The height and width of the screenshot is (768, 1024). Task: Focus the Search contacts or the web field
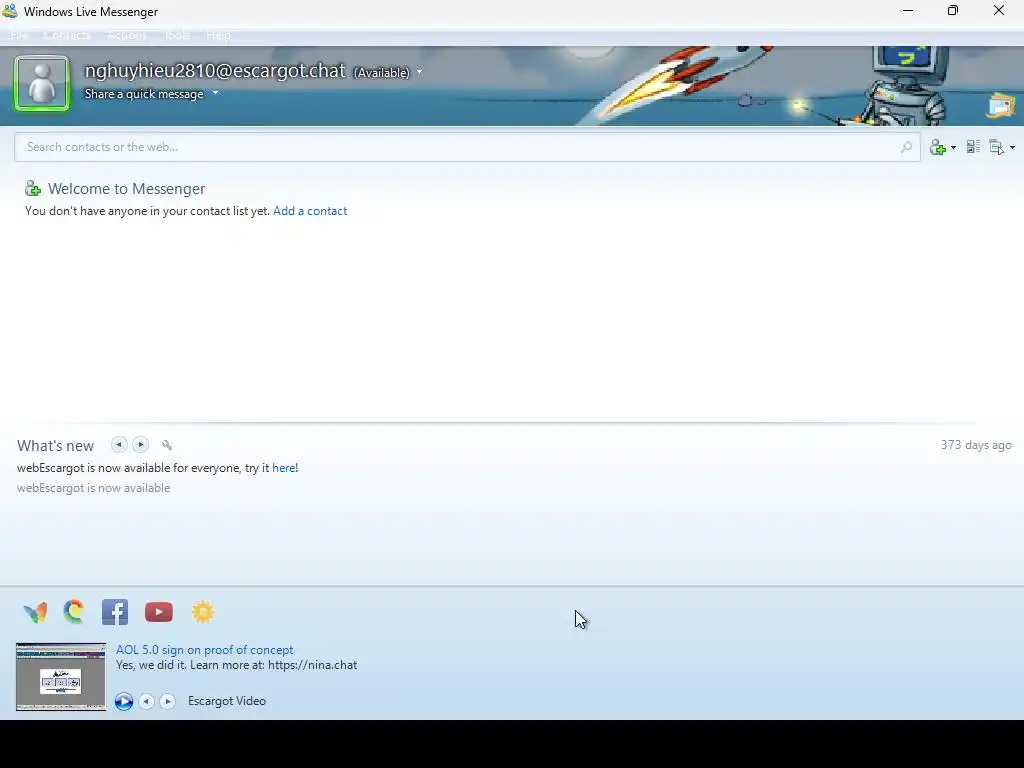pos(467,147)
